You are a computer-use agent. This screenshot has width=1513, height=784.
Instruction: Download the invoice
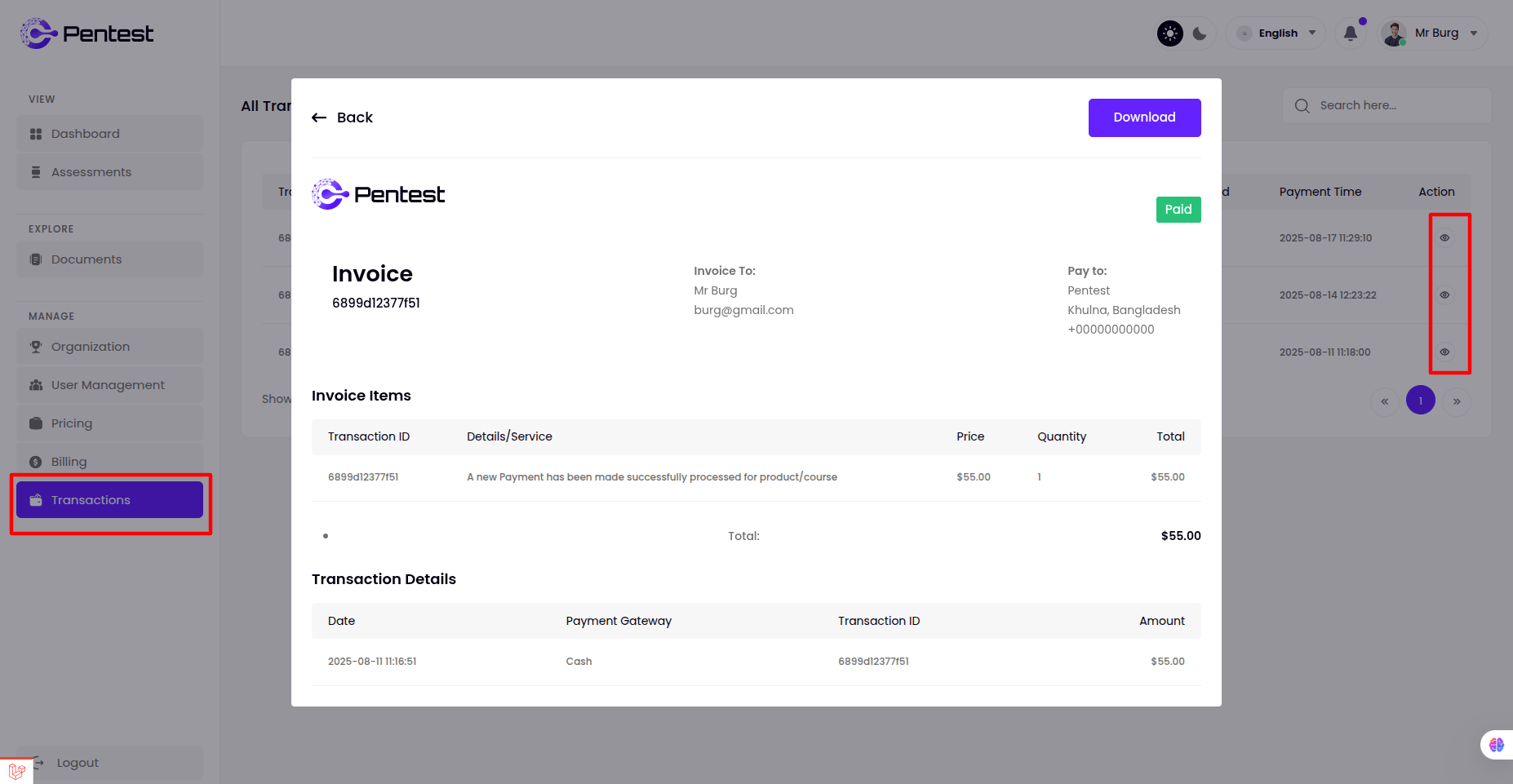coord(1144,117)
